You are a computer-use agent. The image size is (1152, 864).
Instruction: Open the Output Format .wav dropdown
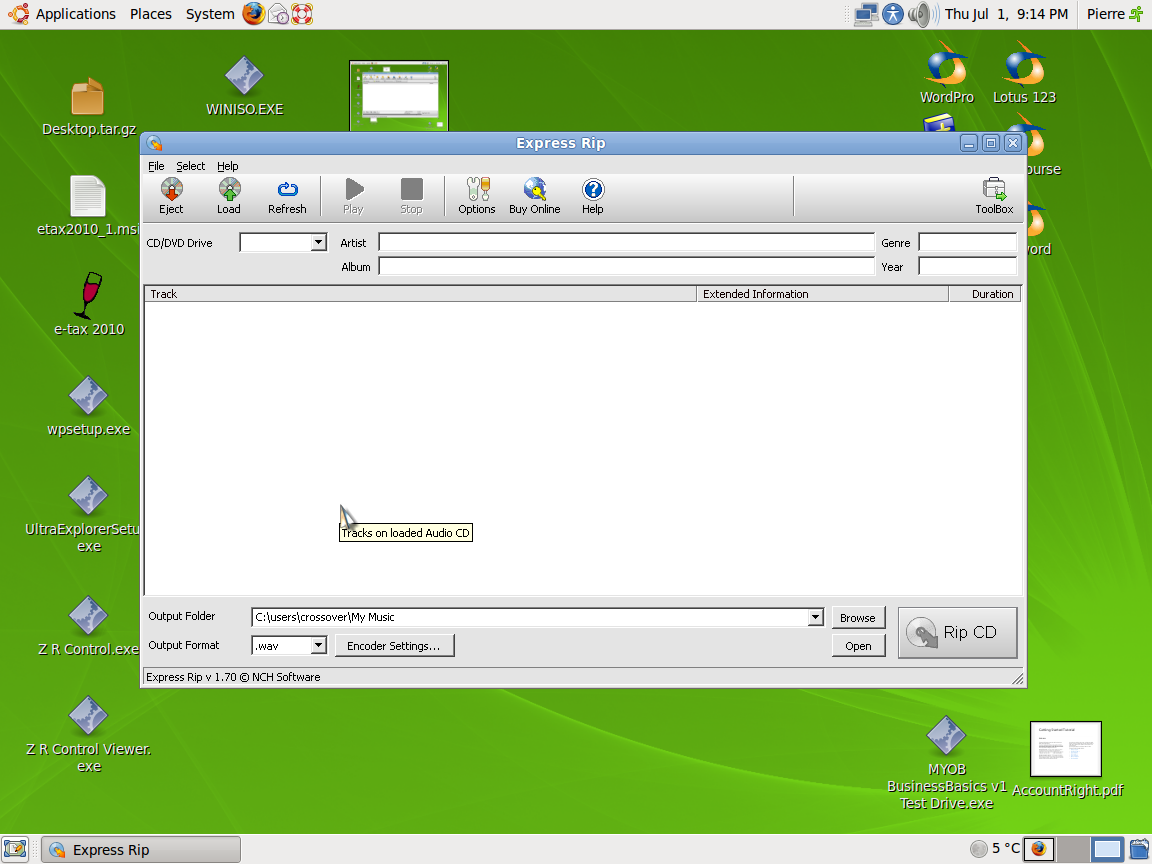point(318,646)
